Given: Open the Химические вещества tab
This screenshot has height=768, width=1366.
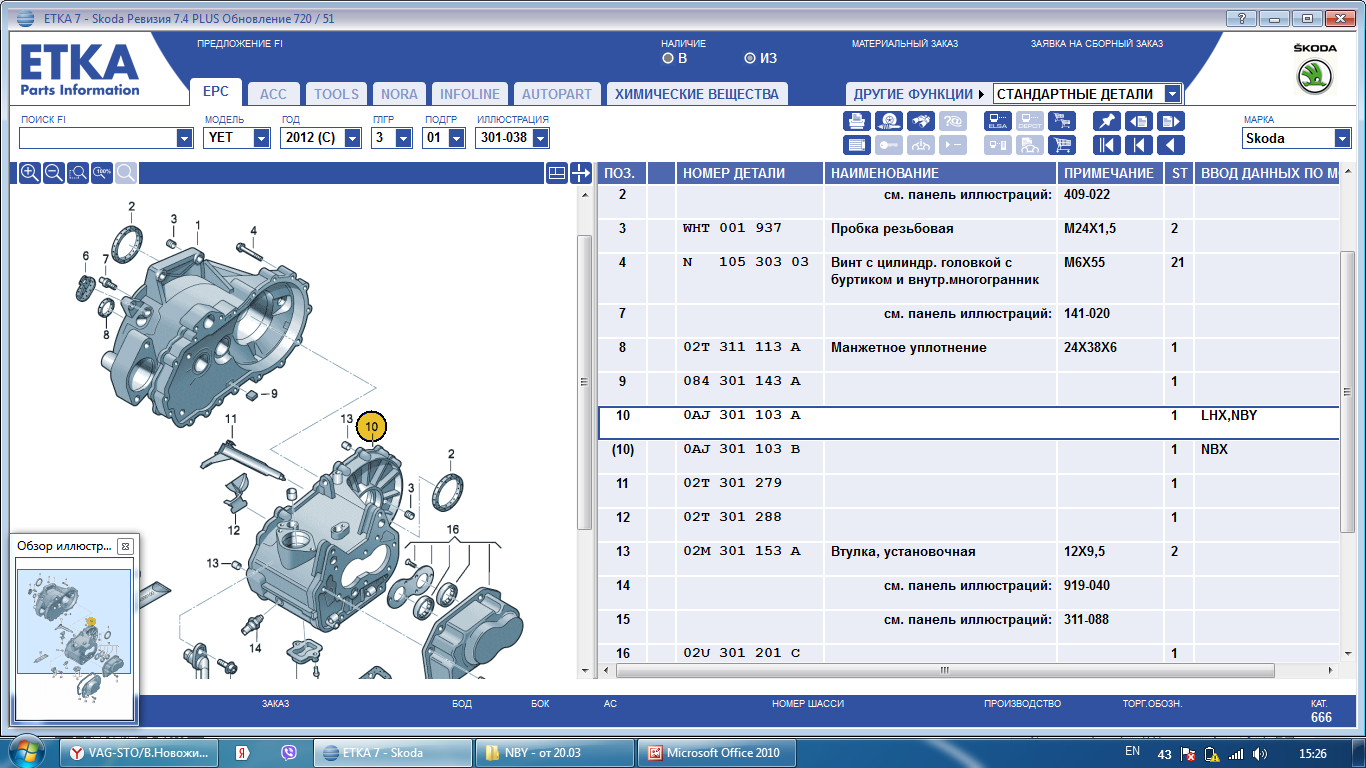Looking at the screenshot, I should (x=697, y=94).
